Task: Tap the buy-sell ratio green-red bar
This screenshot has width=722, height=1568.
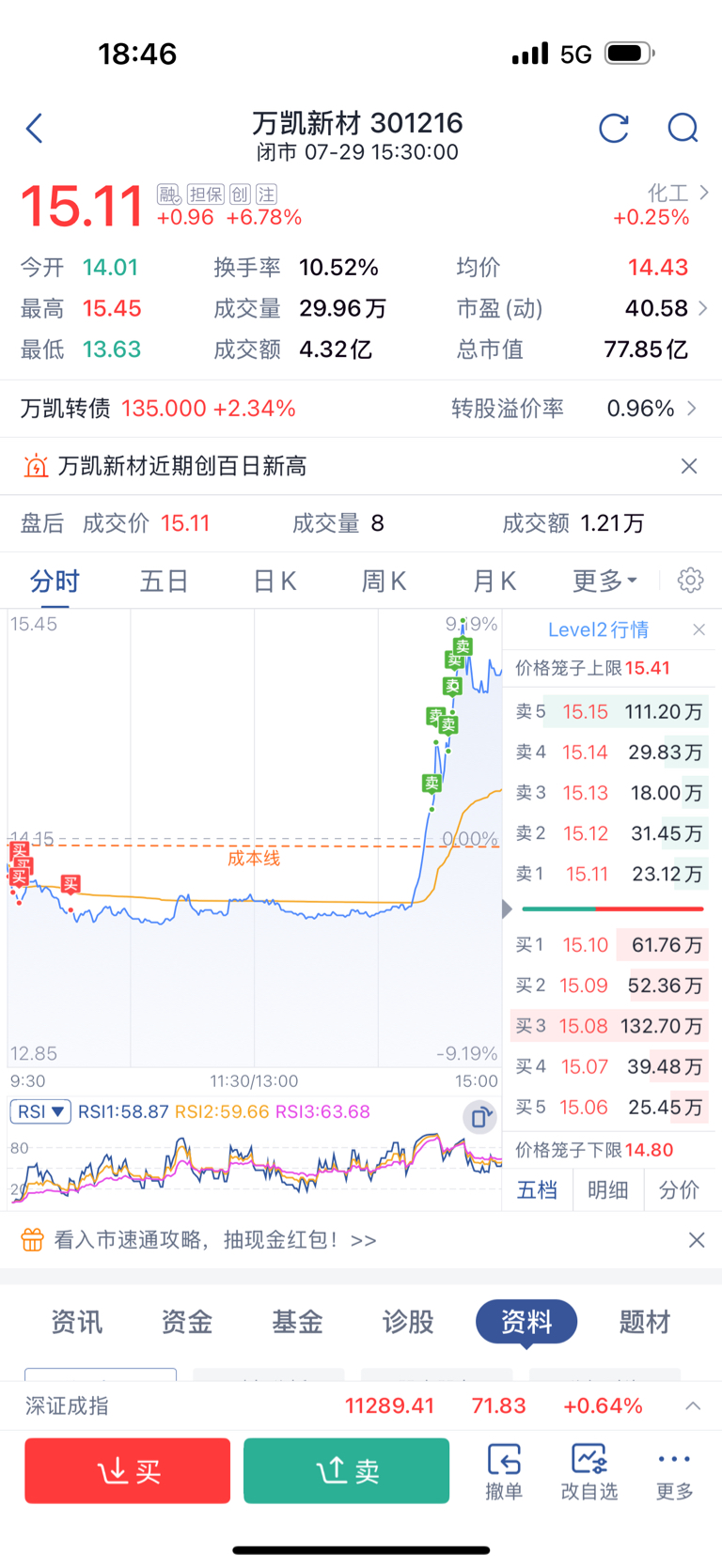Action: (x=613, y=909)
